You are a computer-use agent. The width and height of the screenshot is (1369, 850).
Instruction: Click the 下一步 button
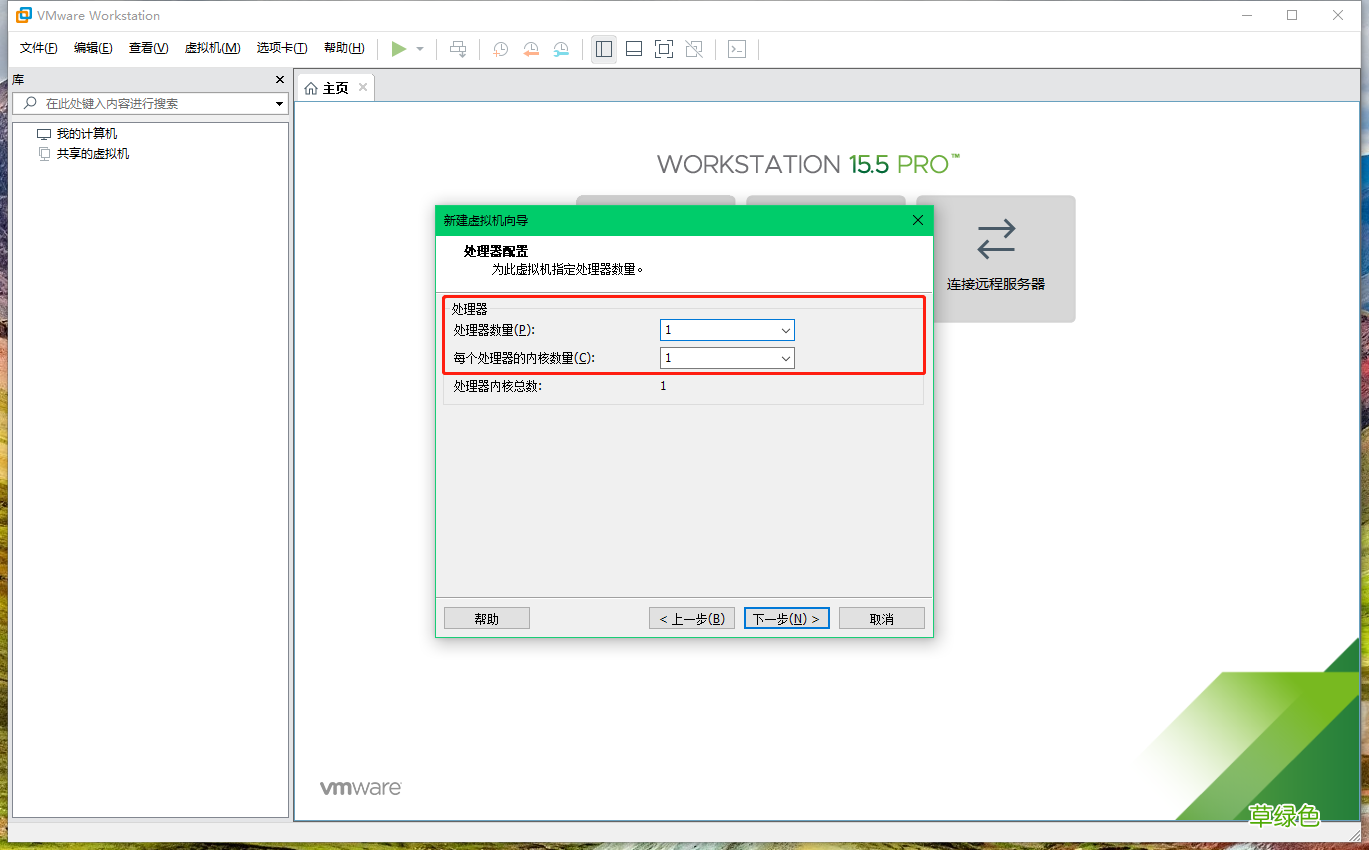pyautogui.click(x=786, y=617)
